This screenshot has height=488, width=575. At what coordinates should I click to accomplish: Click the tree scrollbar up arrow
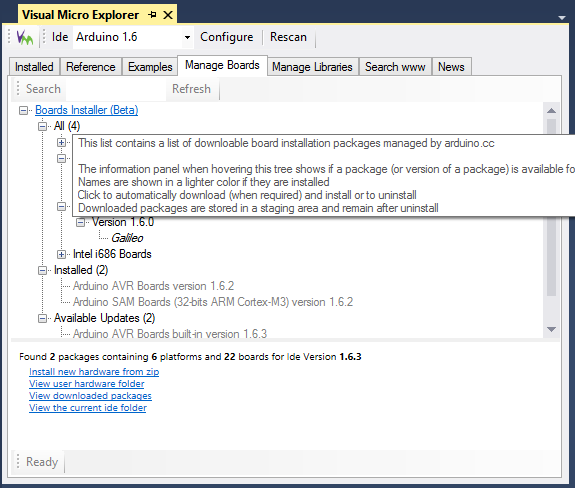pos(551,110)
